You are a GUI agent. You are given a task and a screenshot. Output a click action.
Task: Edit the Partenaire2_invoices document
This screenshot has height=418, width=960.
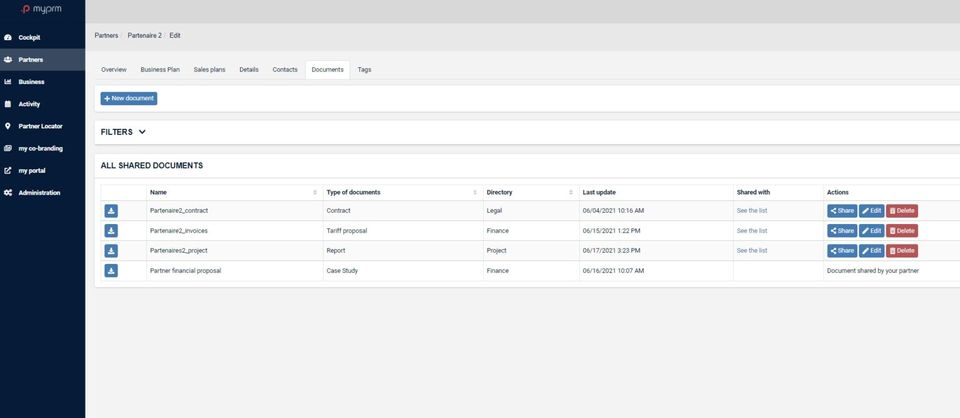871,231
